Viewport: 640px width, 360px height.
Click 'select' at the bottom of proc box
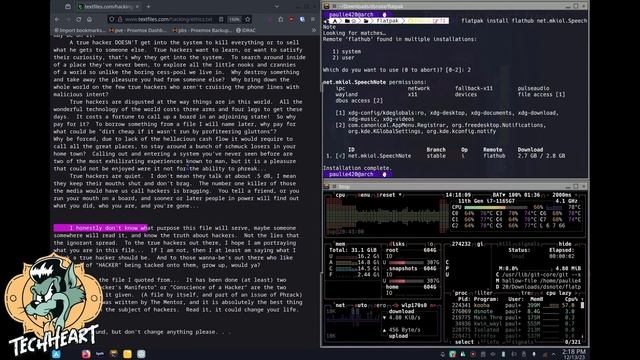[x=464, y=342]
